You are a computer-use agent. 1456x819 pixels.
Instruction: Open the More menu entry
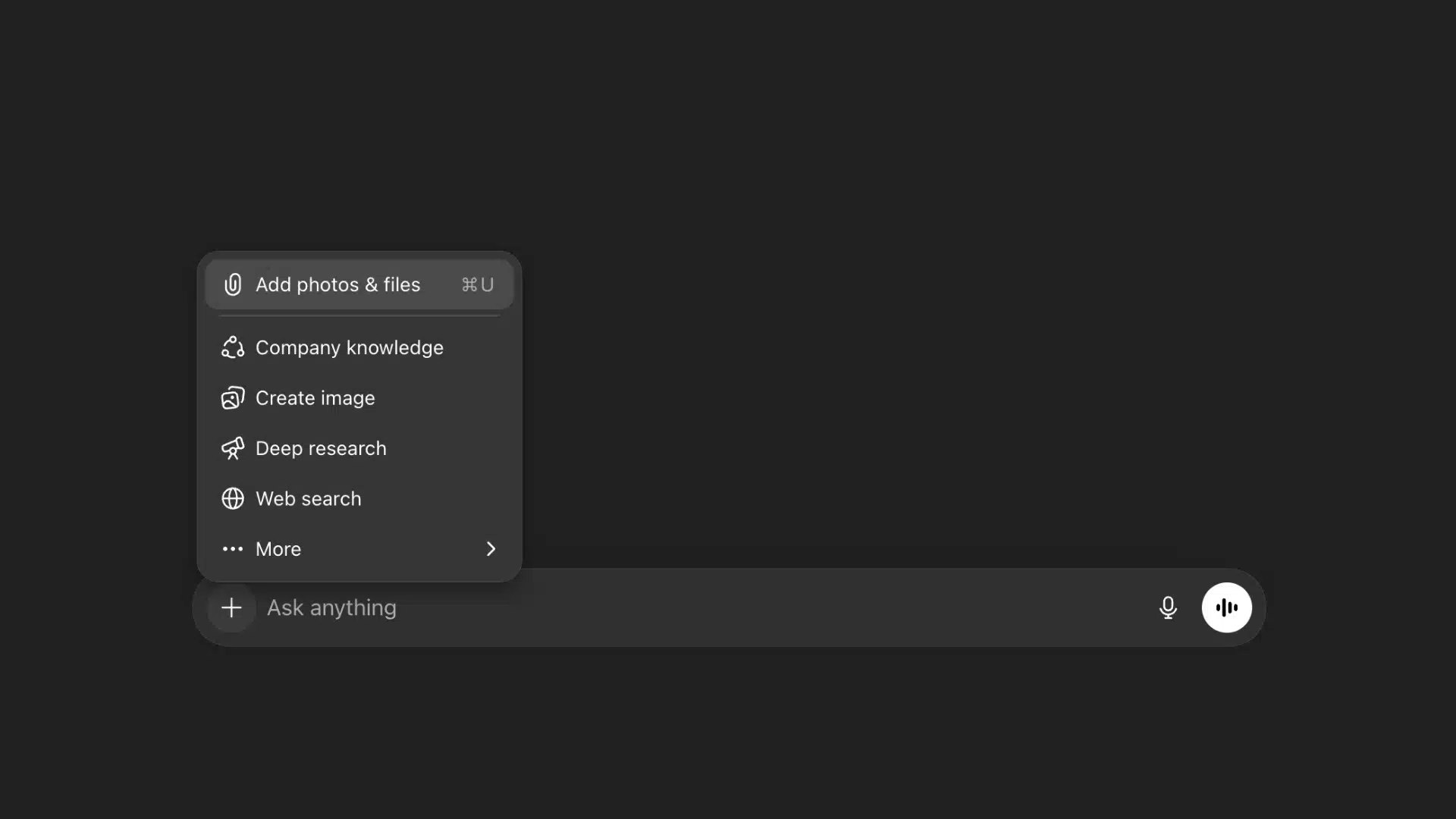coord(359,549)
